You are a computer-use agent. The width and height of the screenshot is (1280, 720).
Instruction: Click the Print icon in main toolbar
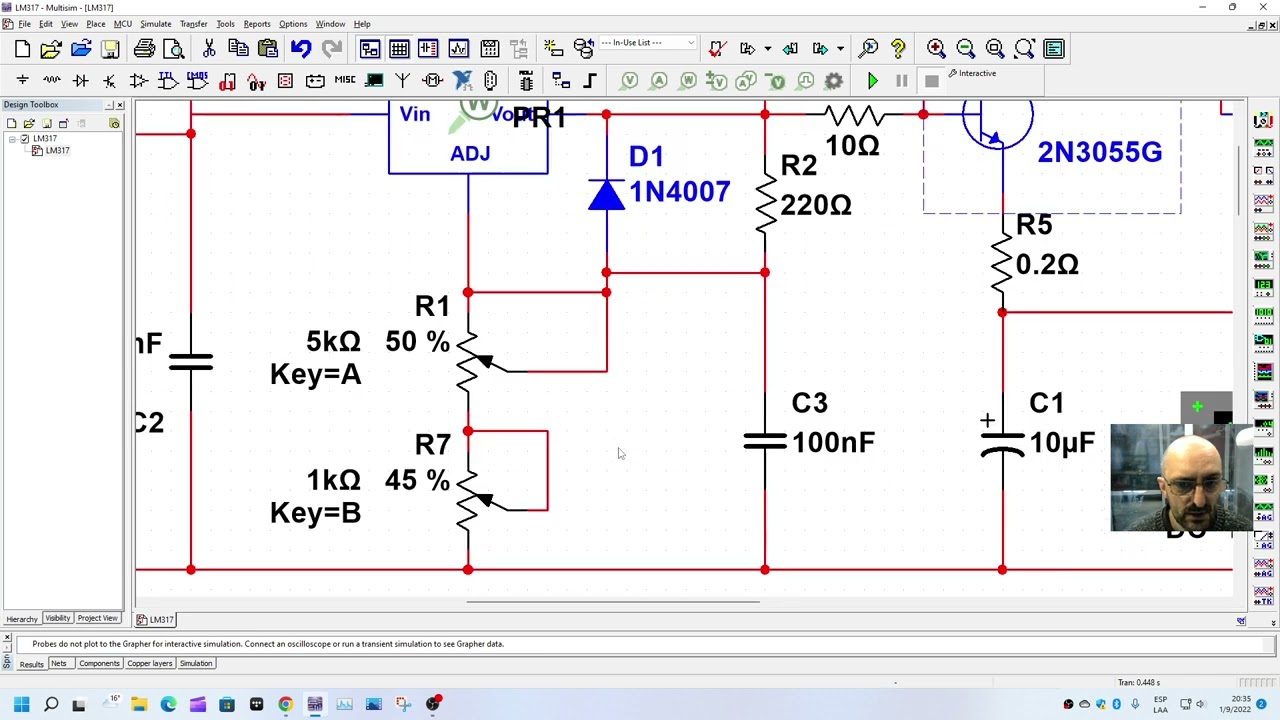[144, 49]
